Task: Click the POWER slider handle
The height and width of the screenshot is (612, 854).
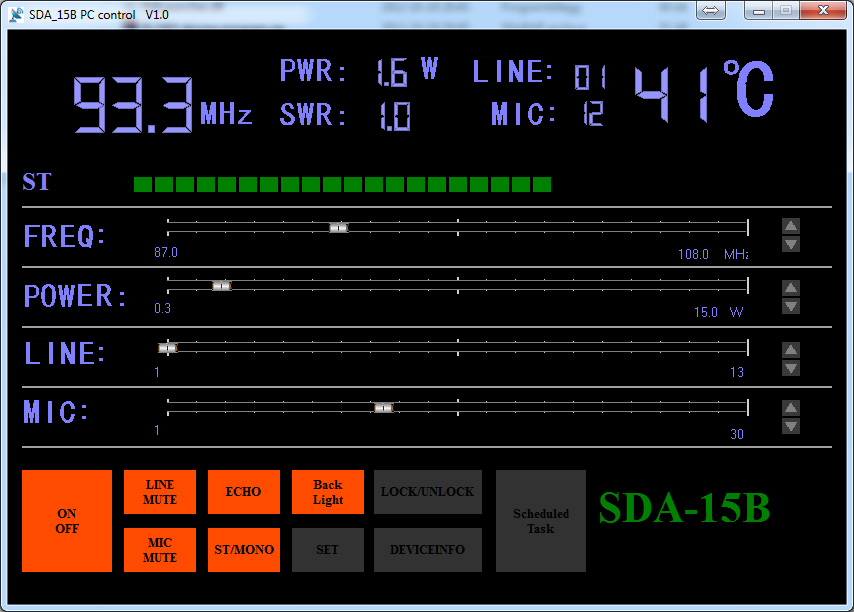Action: (x=222, y=286)
